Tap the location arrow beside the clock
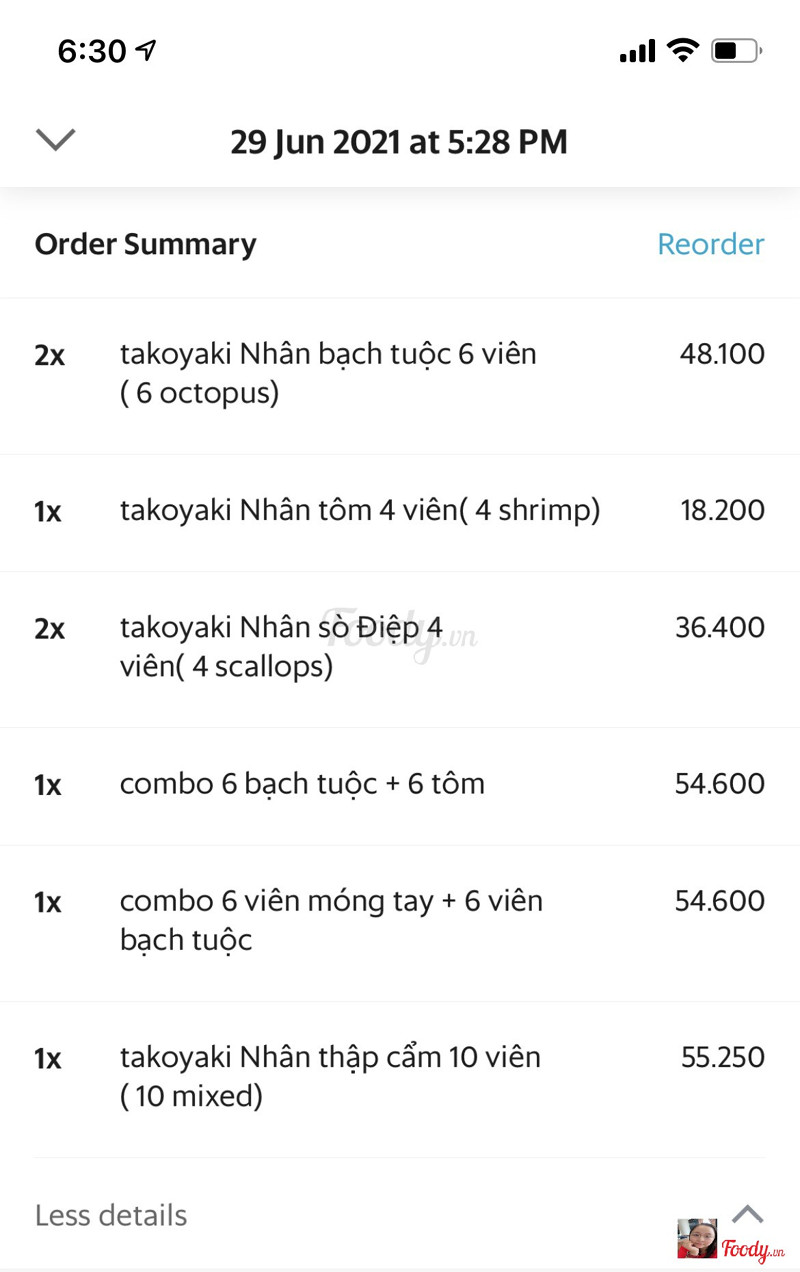The height and width of the screenshot is (1272, 800). tap(147, 50)
